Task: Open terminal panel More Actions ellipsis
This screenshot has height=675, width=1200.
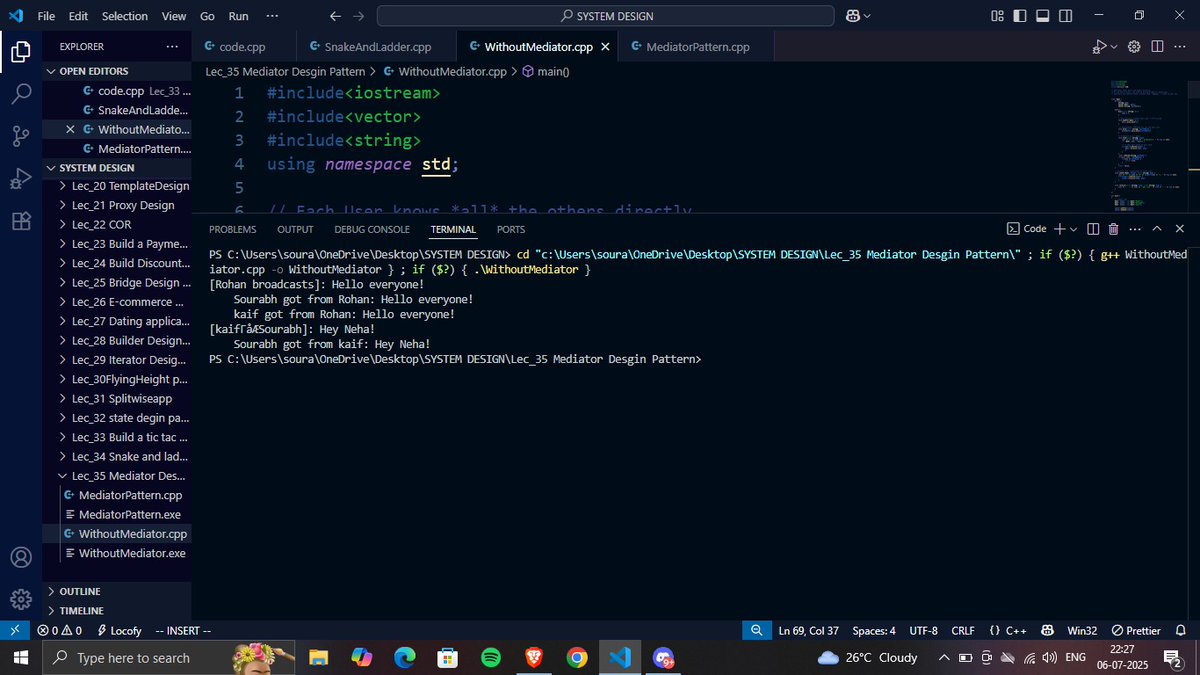Action: [x=1135, y=229]
